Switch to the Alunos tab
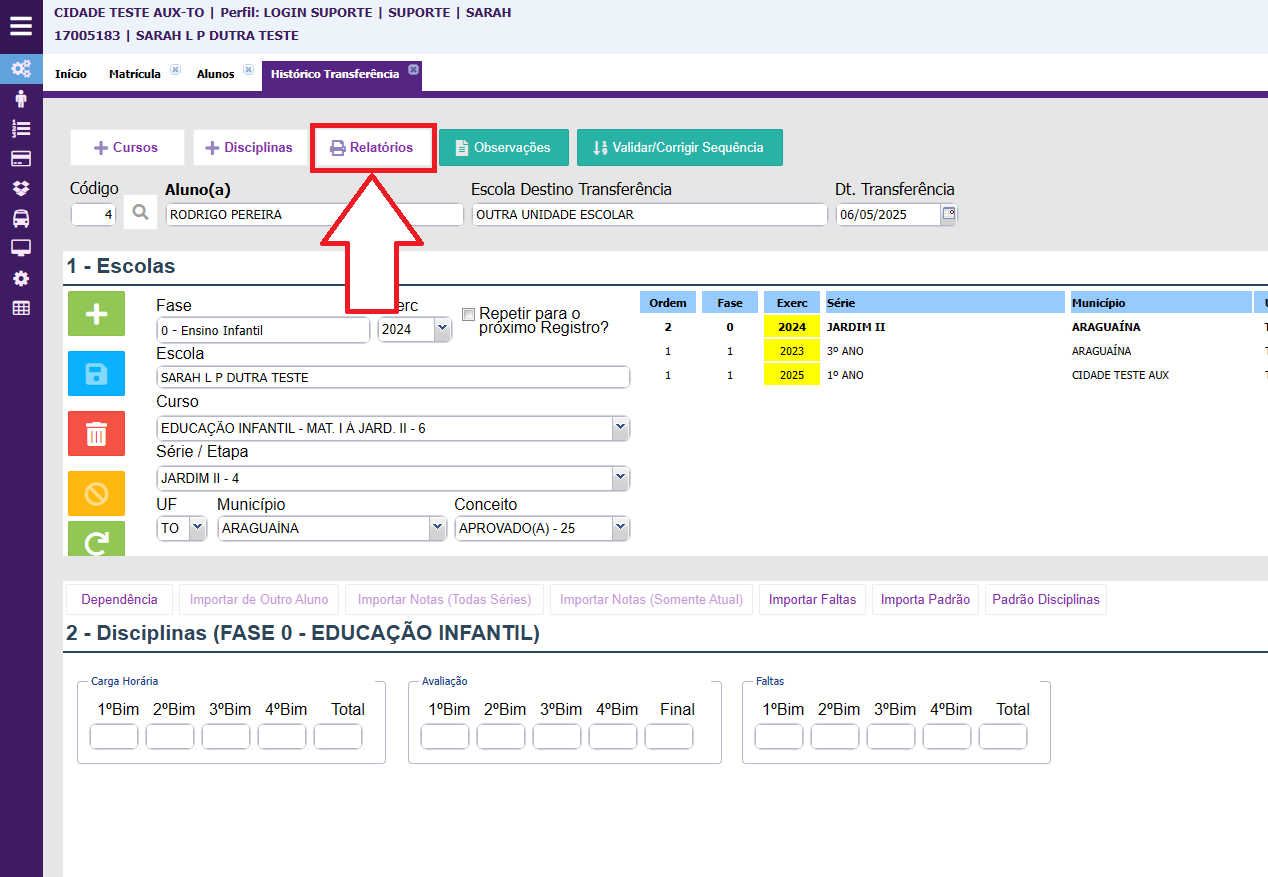 [x=215, y=74]
